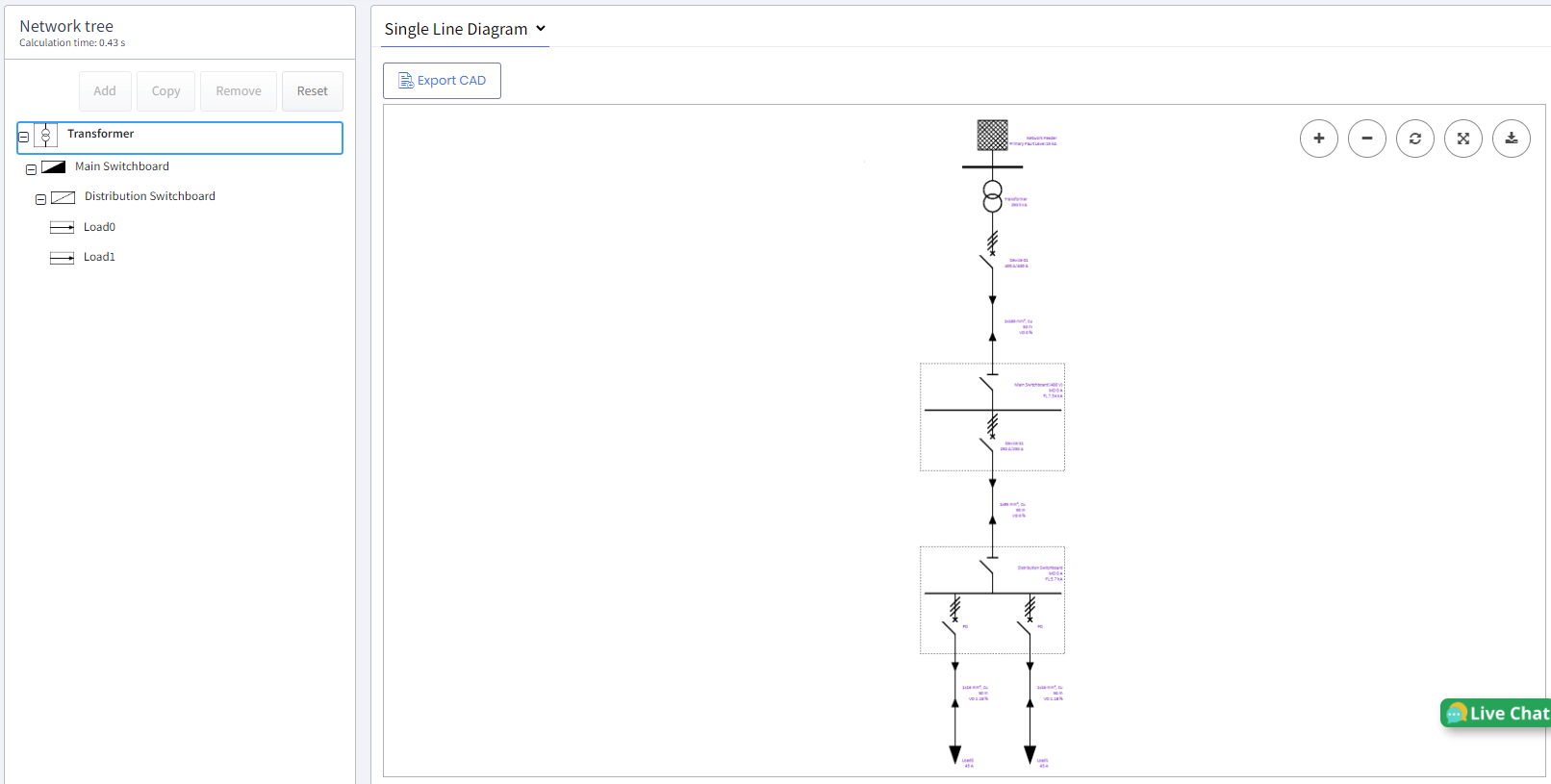The width and height of the screenshot is (1551, 784).
Task: Zoom in on the diagram with plus button
Action: [1318, 139]
